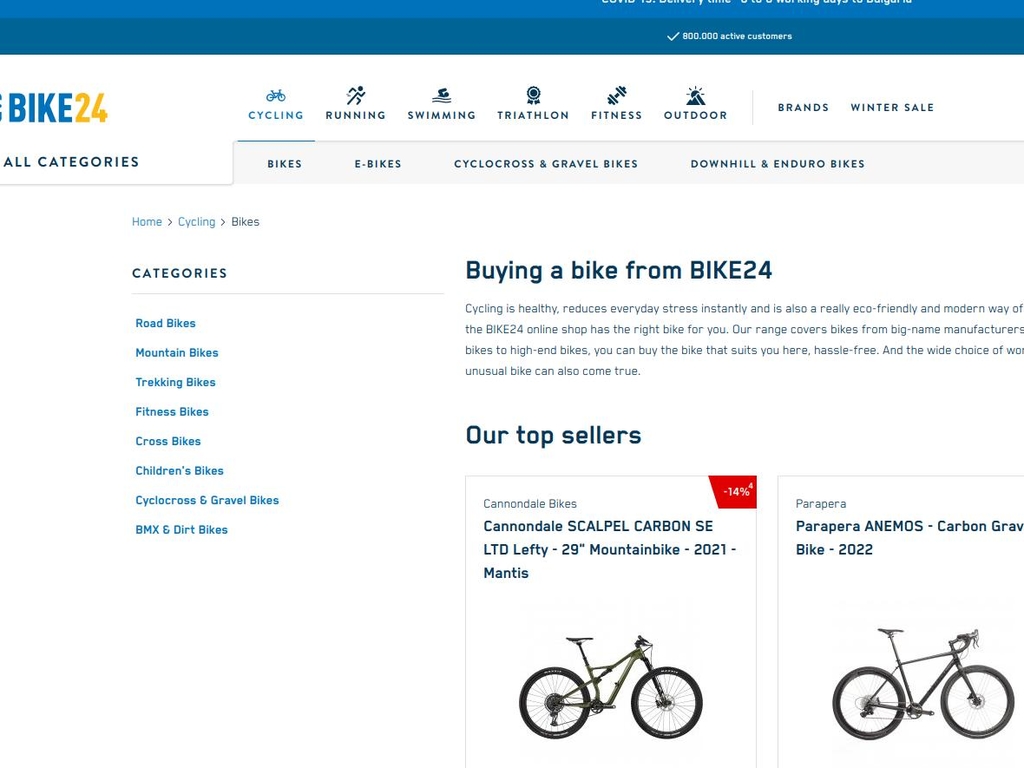This screenshot has width=1024, height=768.
Task: Open the Road Bikes category
Action: click(166, 323)
